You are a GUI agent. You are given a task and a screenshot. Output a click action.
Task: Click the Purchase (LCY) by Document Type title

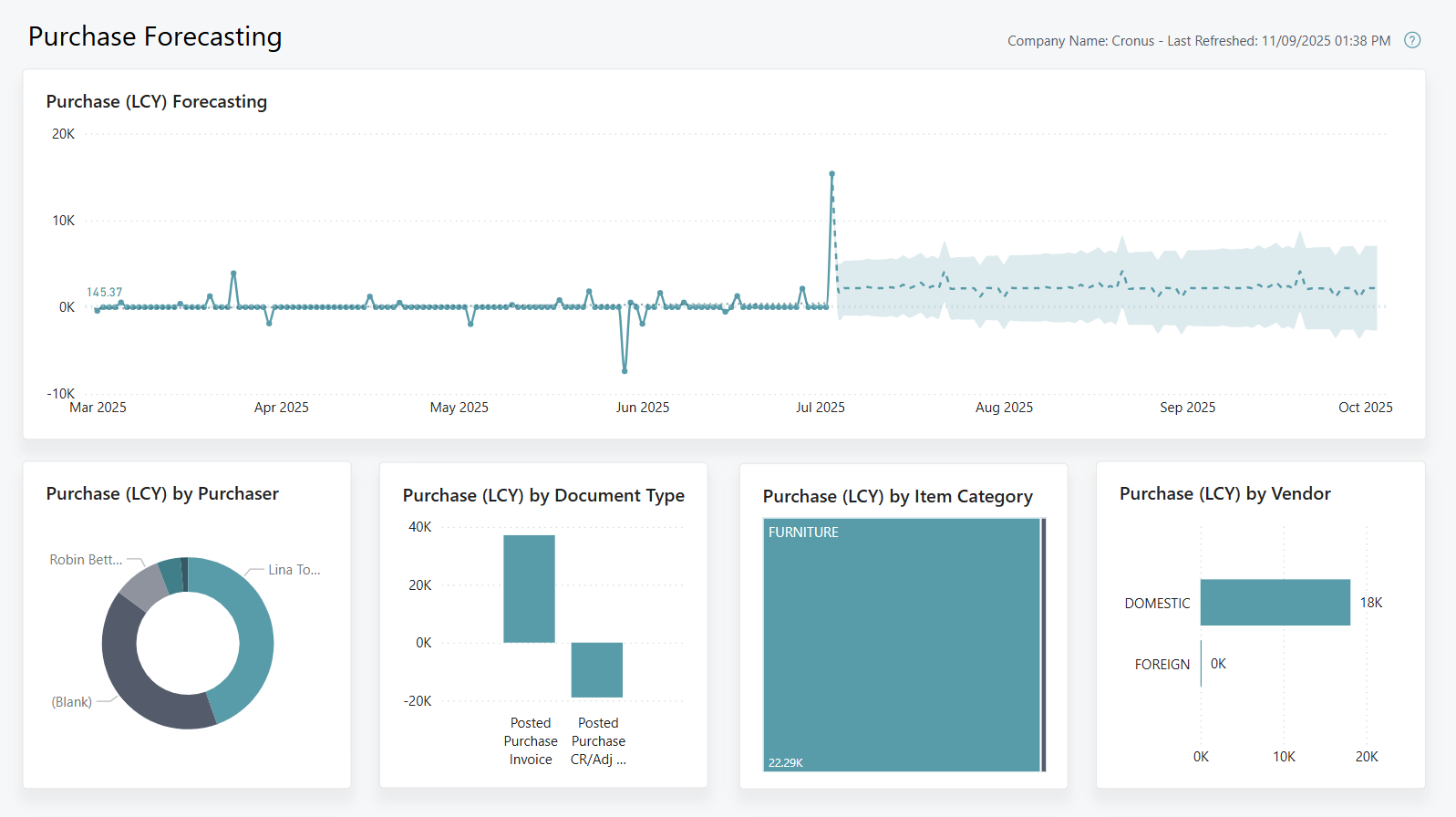543,495
